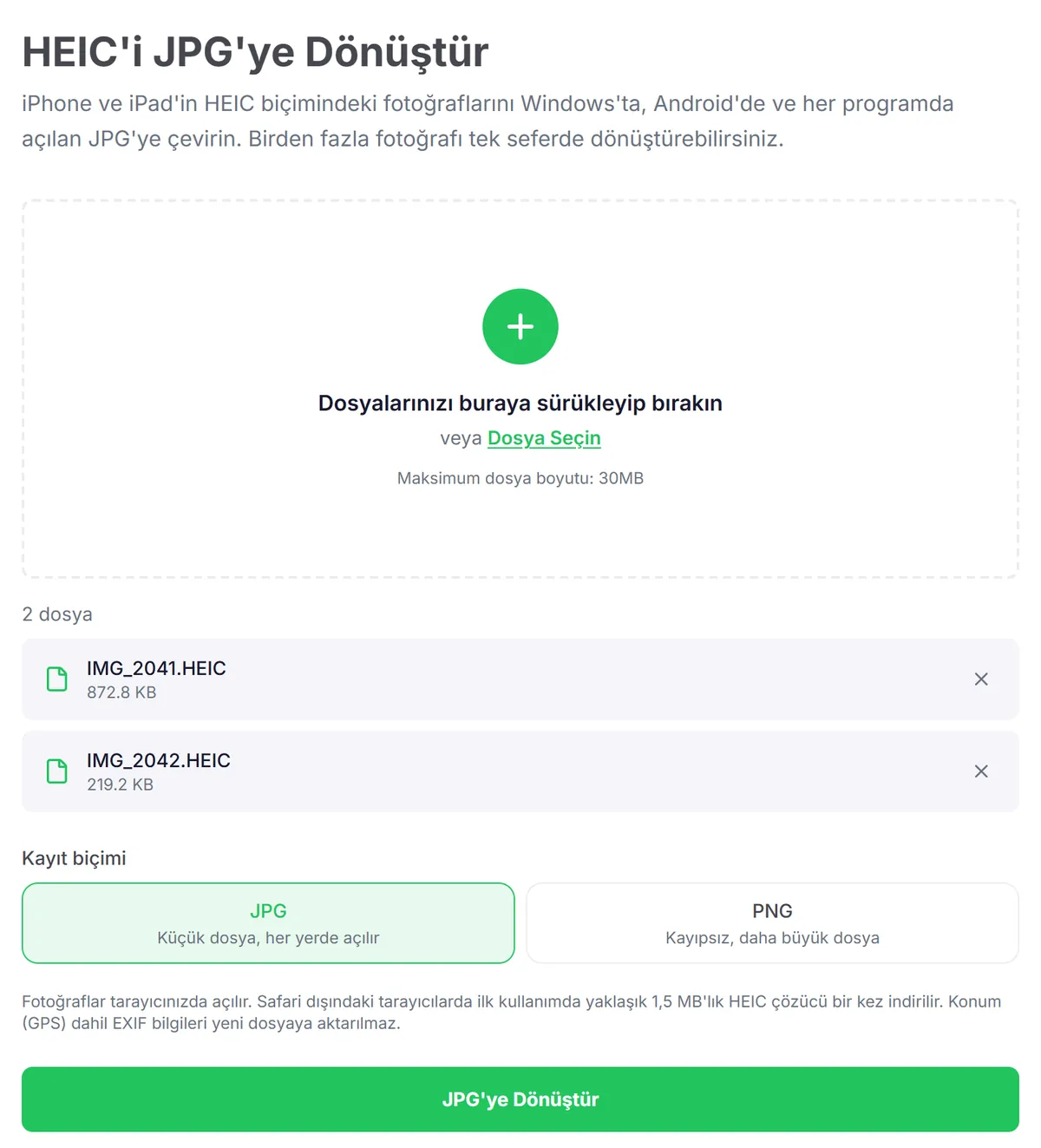This screenshot has width=1041, height=1148.
Task: Start conversion with JPG'ye Dönüştür button
Action: click(x=520, y=1099)
